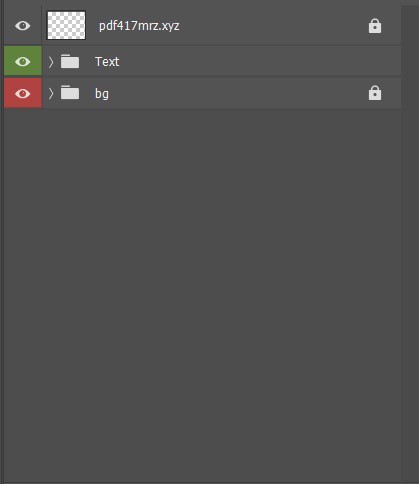Screen dimensions: 419x484
Task: Click the lock icon on pdf417mrz.xyz layer
Action: click(x=375, y=26)
